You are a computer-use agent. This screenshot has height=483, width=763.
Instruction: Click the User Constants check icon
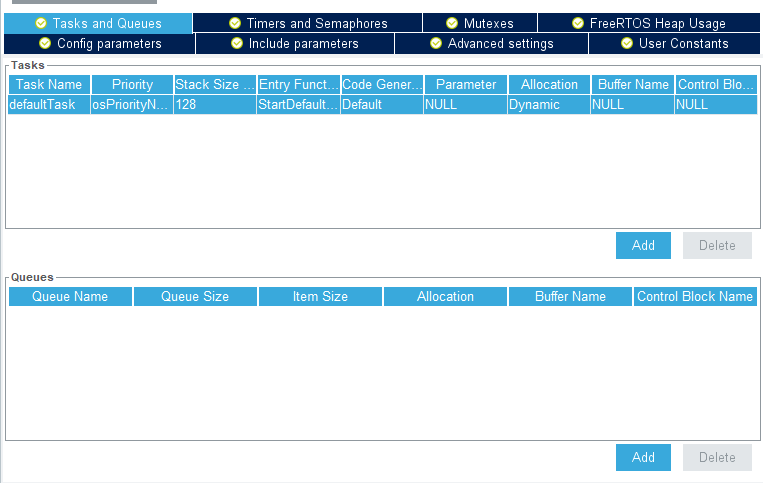click(627, 43)
